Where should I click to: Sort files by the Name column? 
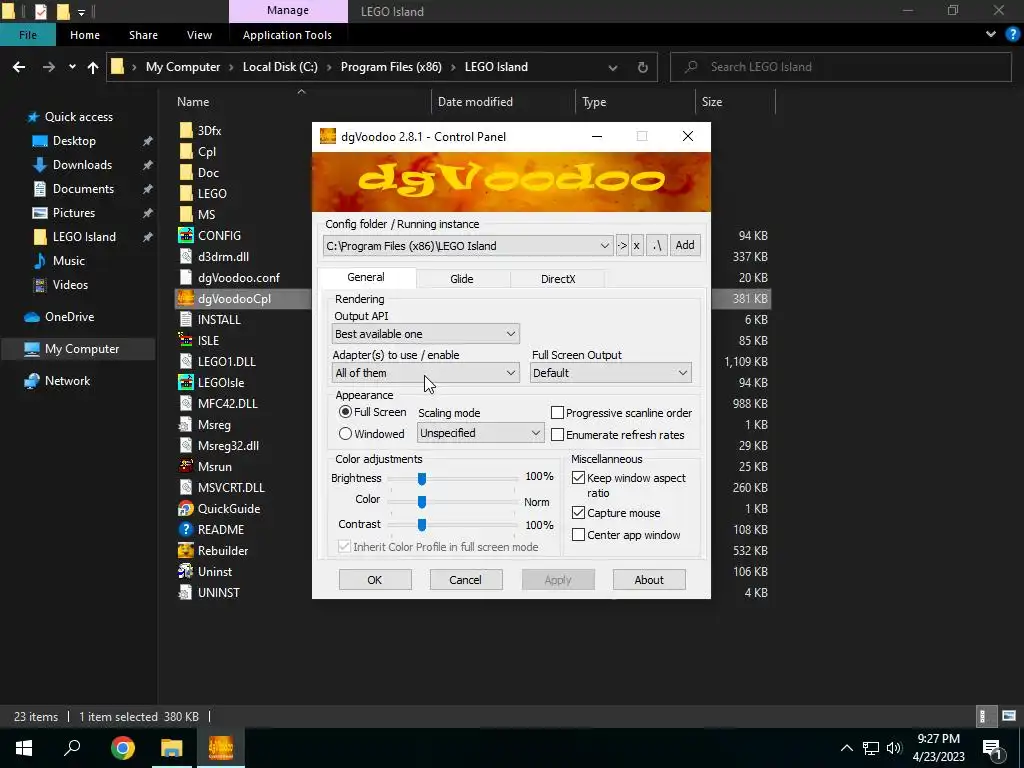coord(193,102)
